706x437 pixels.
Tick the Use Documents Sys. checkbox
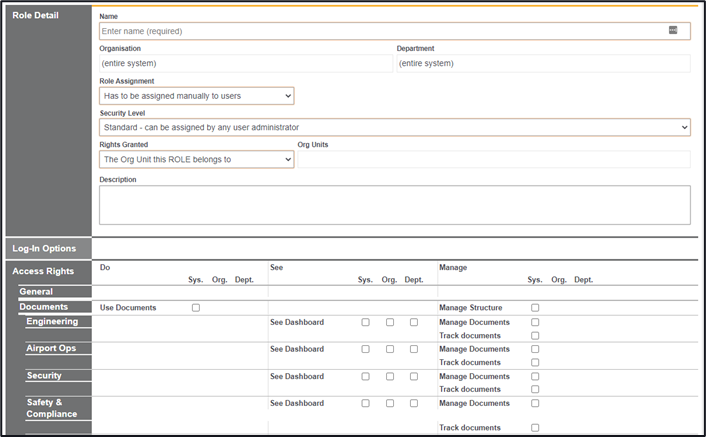[196, 308]
